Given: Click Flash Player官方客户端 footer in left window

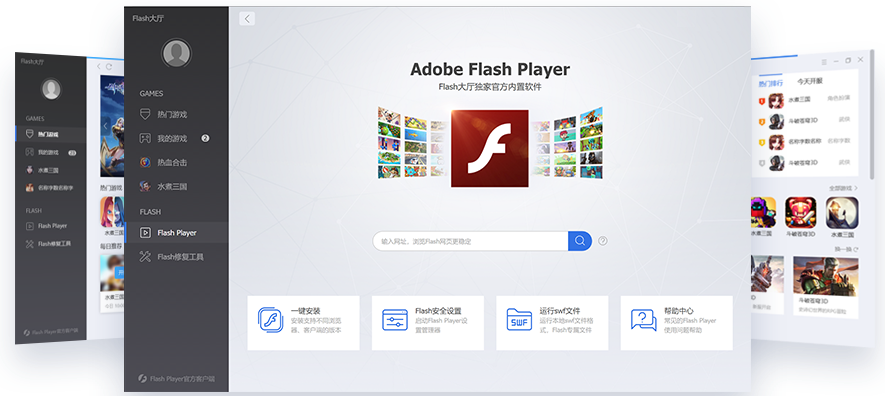Looking at the screenshot, I should pos(51,332).
